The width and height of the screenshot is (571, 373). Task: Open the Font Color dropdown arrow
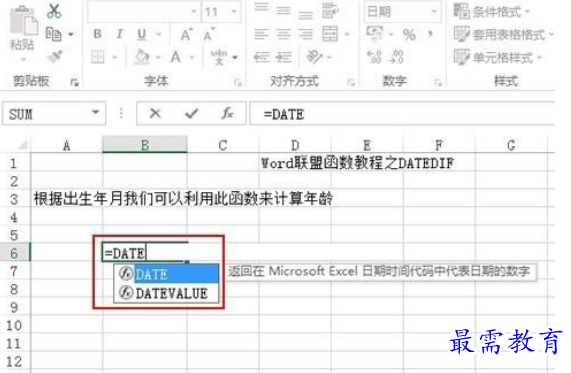pos(192,57)
